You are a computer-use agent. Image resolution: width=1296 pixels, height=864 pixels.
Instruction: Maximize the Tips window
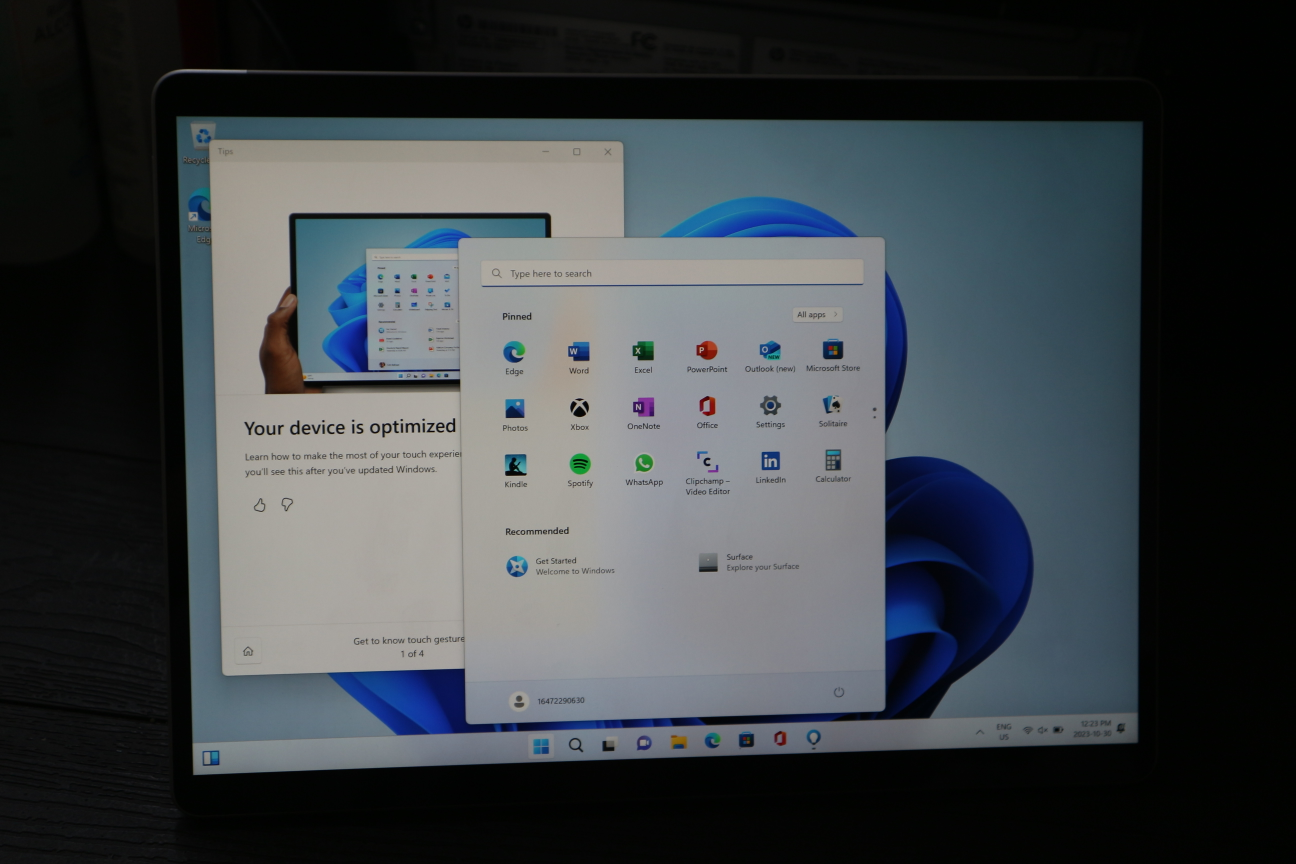[577, 152]
